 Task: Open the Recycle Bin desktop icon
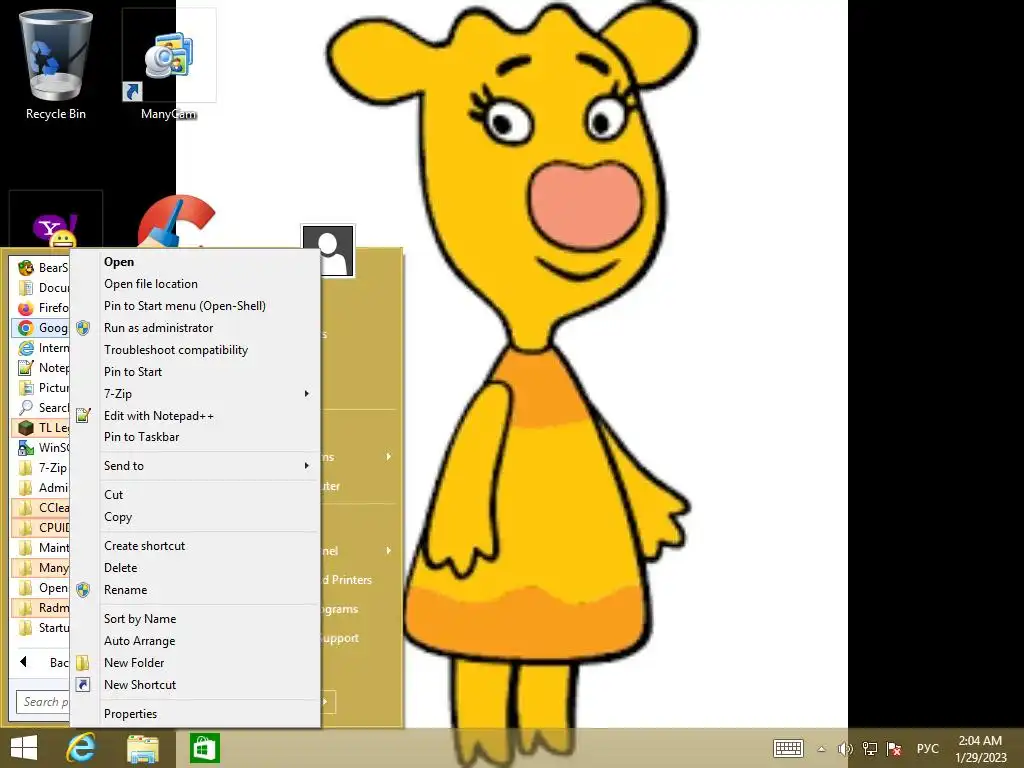click(x=56, y=65)
